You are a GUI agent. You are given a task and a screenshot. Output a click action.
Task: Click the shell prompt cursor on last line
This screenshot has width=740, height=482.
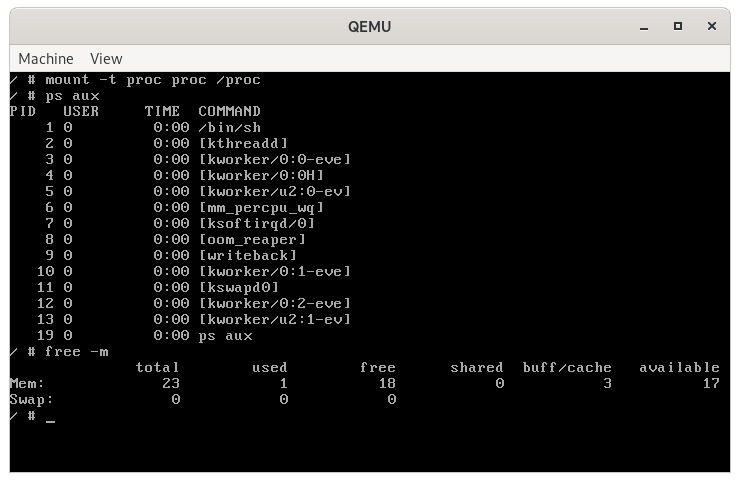[x=50, y=416]
